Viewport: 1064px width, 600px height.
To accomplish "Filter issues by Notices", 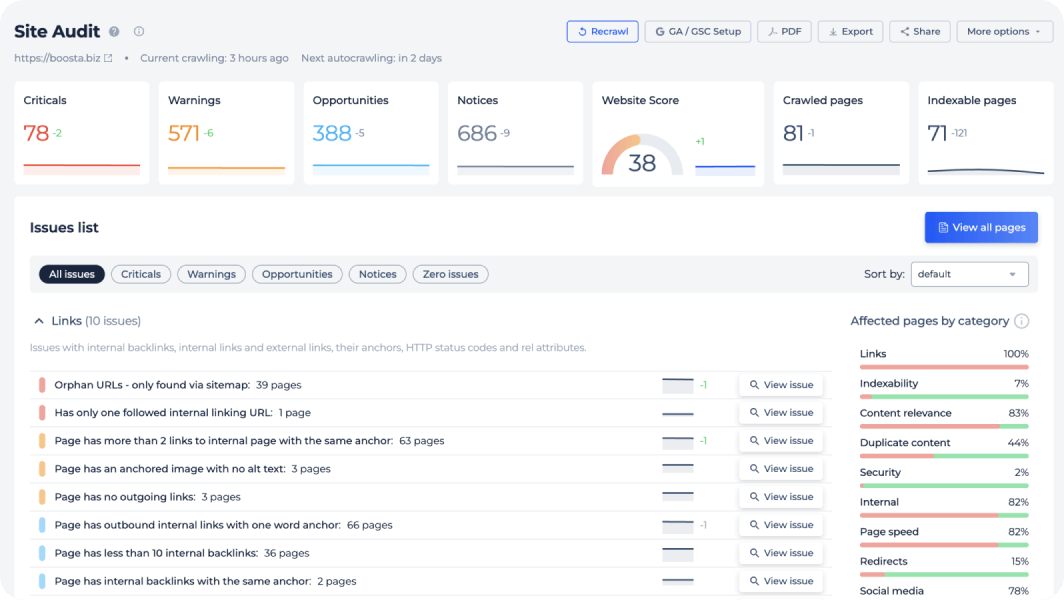I will coord(377,274).
